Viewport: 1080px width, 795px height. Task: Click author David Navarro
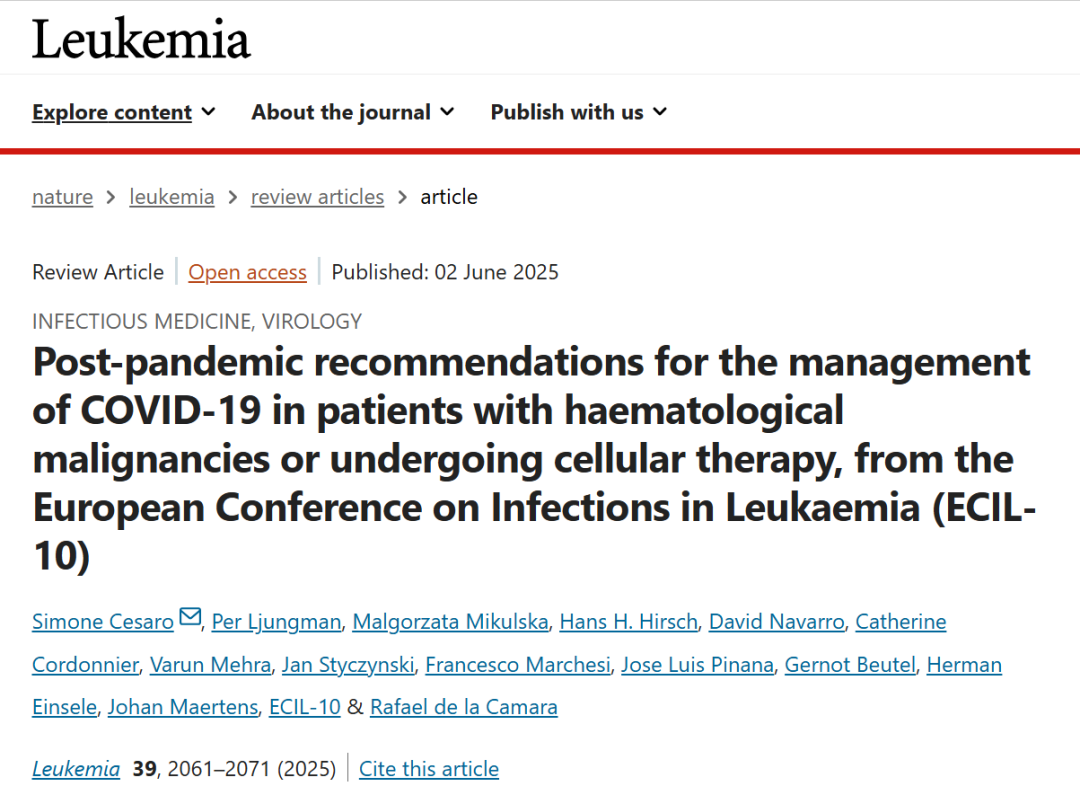pyautogui.click(x=777, y=622)
